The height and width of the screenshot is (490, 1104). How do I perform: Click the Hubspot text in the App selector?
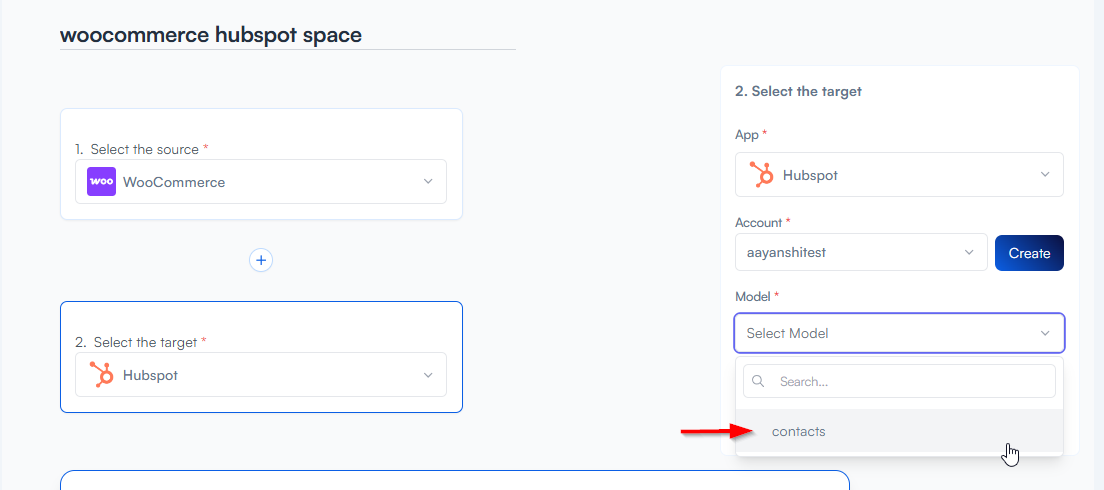pyautogui.click(x=810, y=175)
